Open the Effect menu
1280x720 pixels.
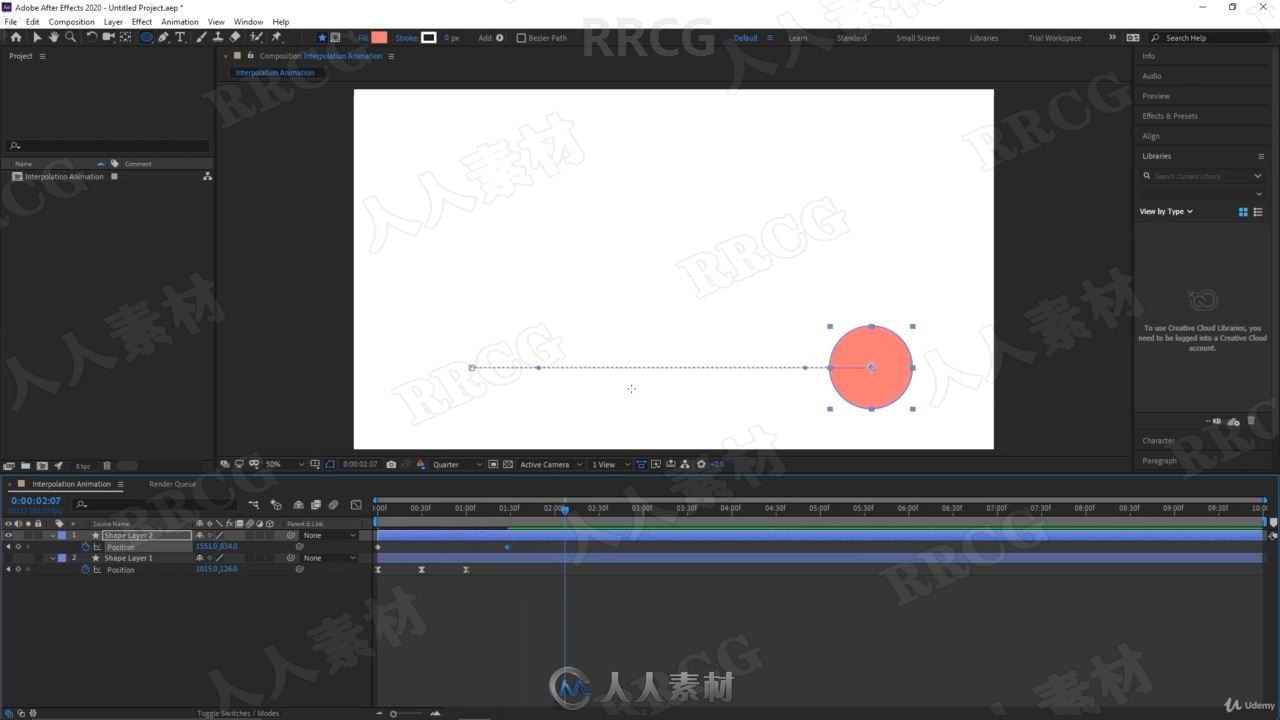coord(142,21)
